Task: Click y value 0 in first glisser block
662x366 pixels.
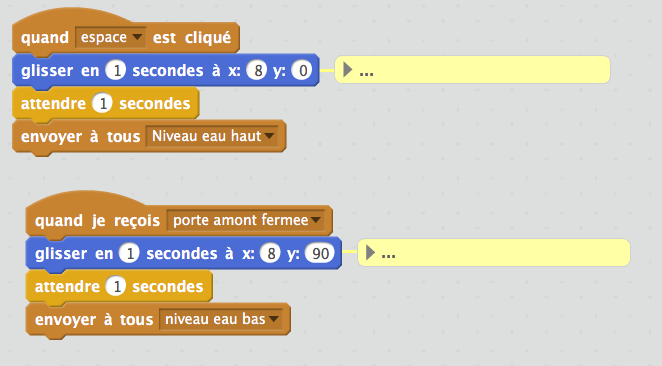Action: coord(302,70)
